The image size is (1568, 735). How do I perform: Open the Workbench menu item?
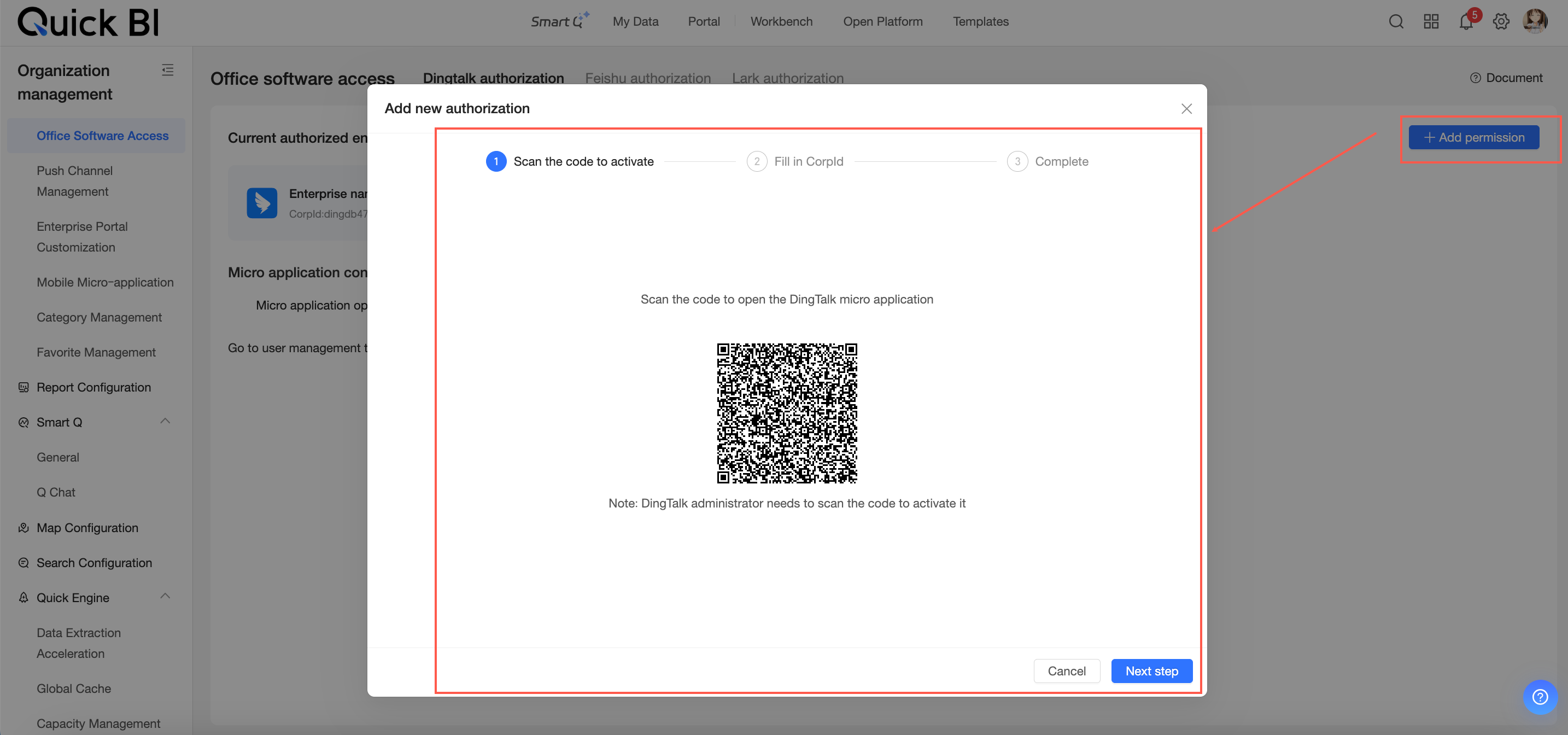[781, 21]
